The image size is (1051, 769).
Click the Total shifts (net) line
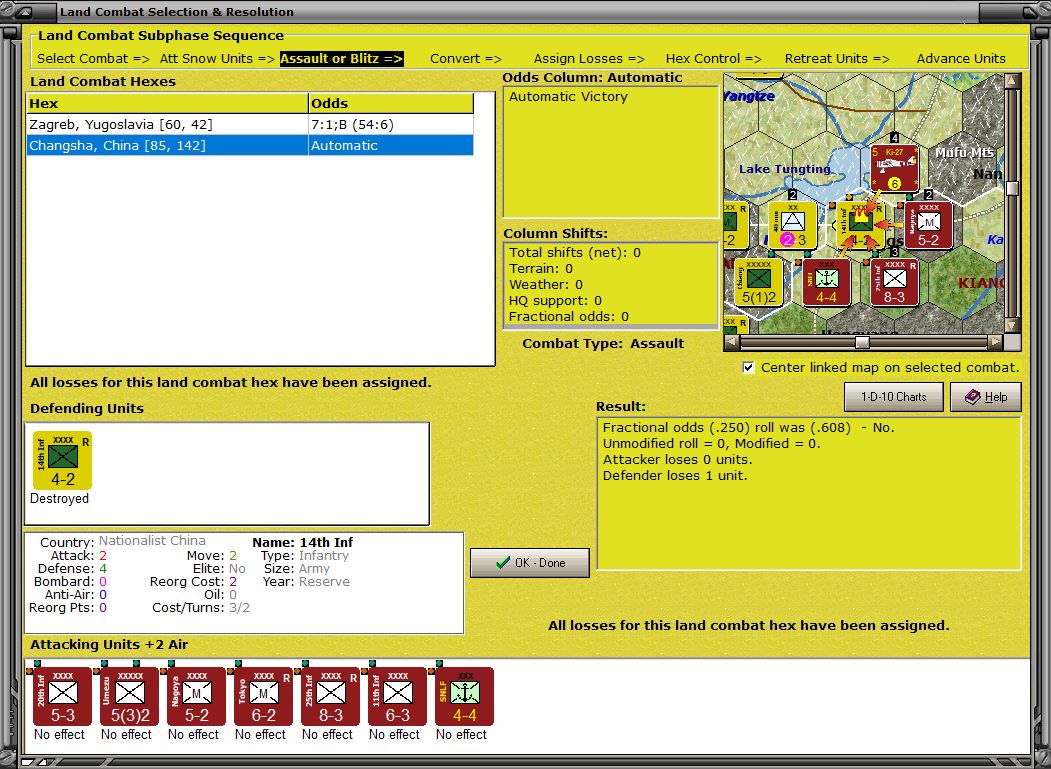[574, 253]
